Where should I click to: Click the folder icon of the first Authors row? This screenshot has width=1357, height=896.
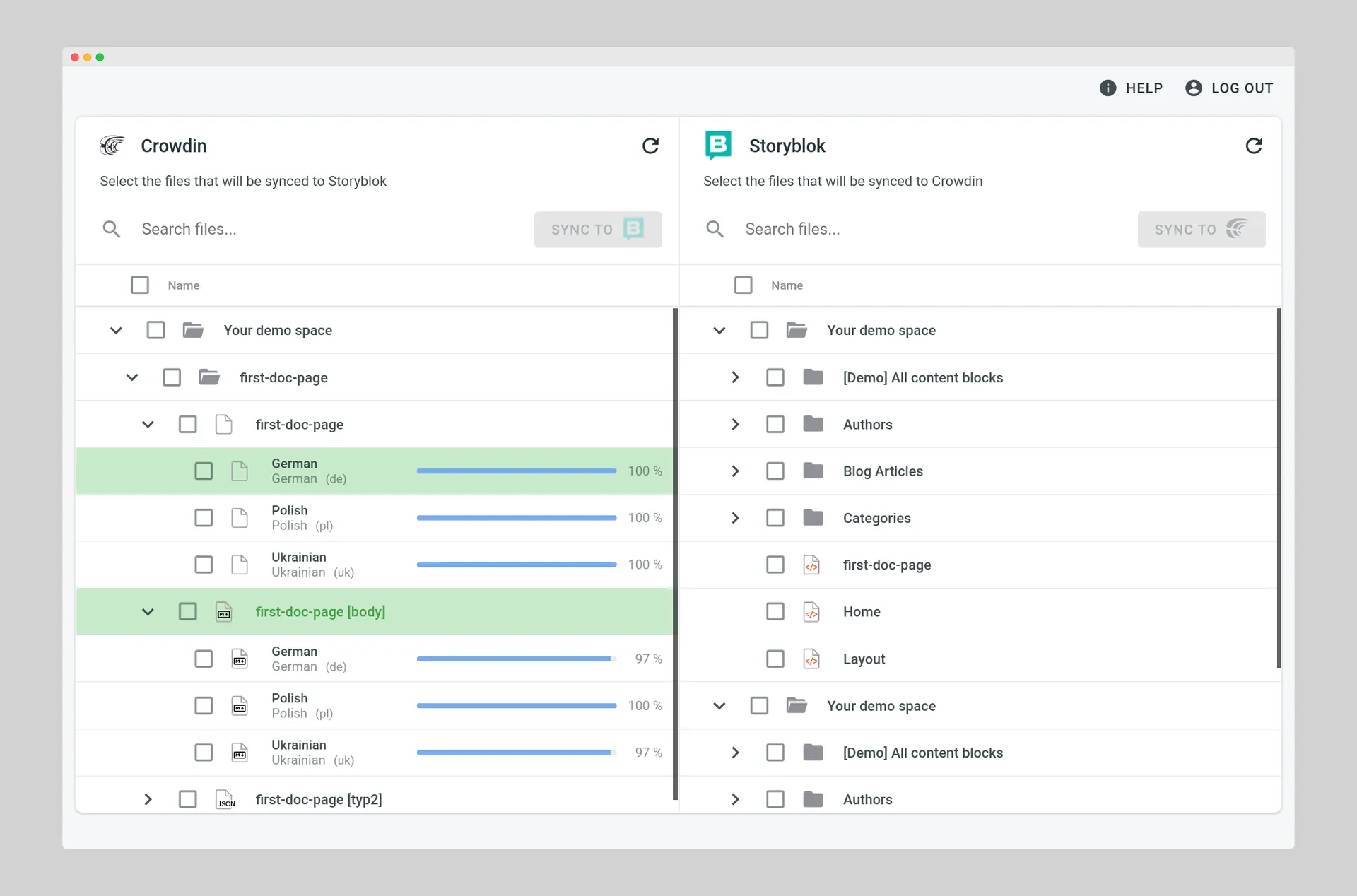(x=813, y=424)
